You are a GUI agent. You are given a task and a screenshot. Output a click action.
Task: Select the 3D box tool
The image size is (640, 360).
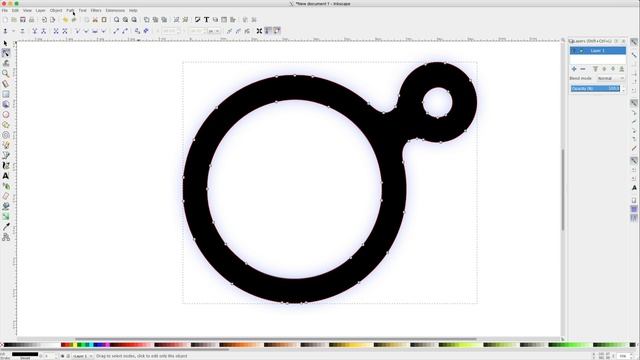6,104
